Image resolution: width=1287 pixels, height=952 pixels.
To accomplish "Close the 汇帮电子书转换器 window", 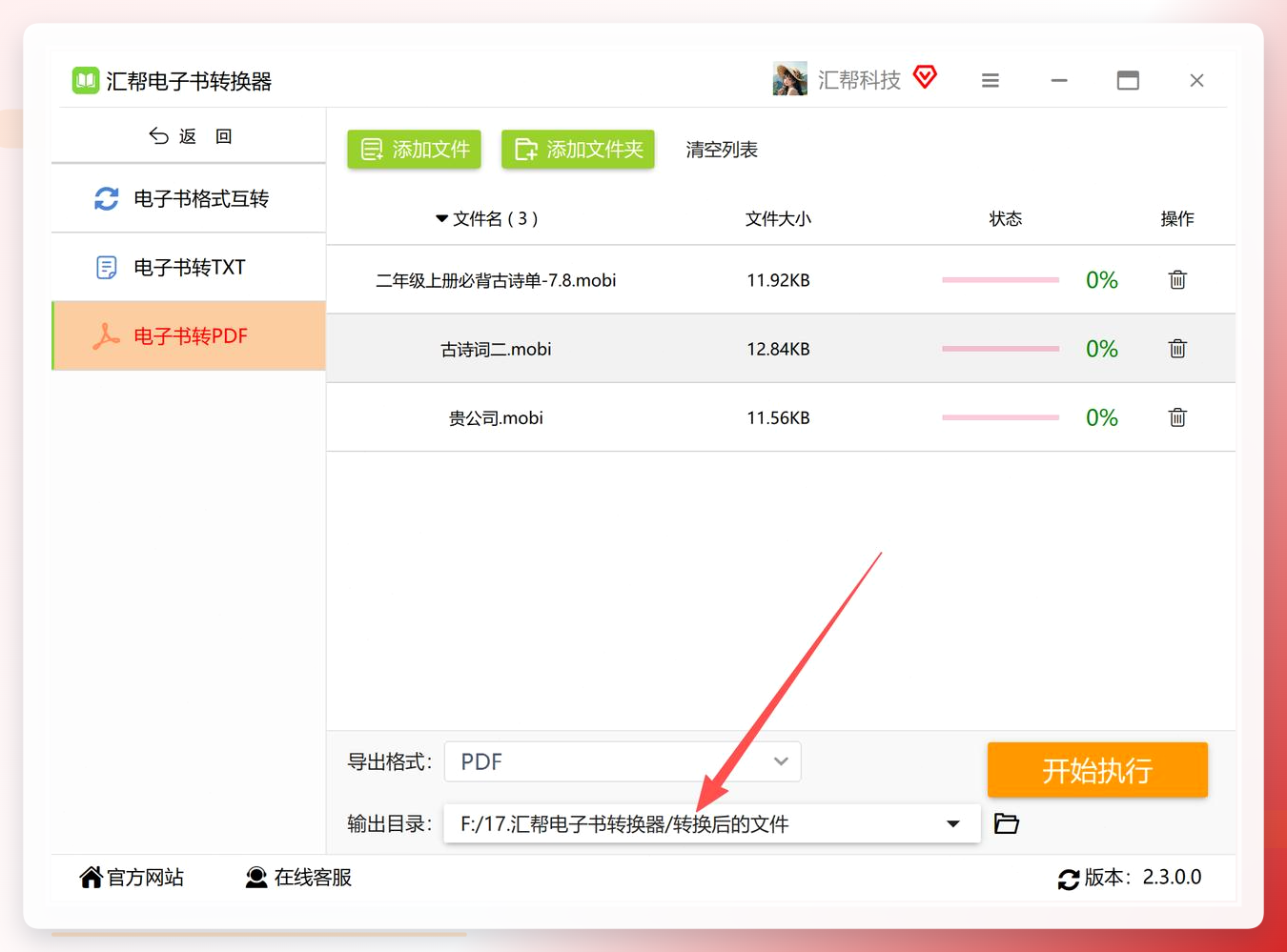I will tap(1196, 81).
